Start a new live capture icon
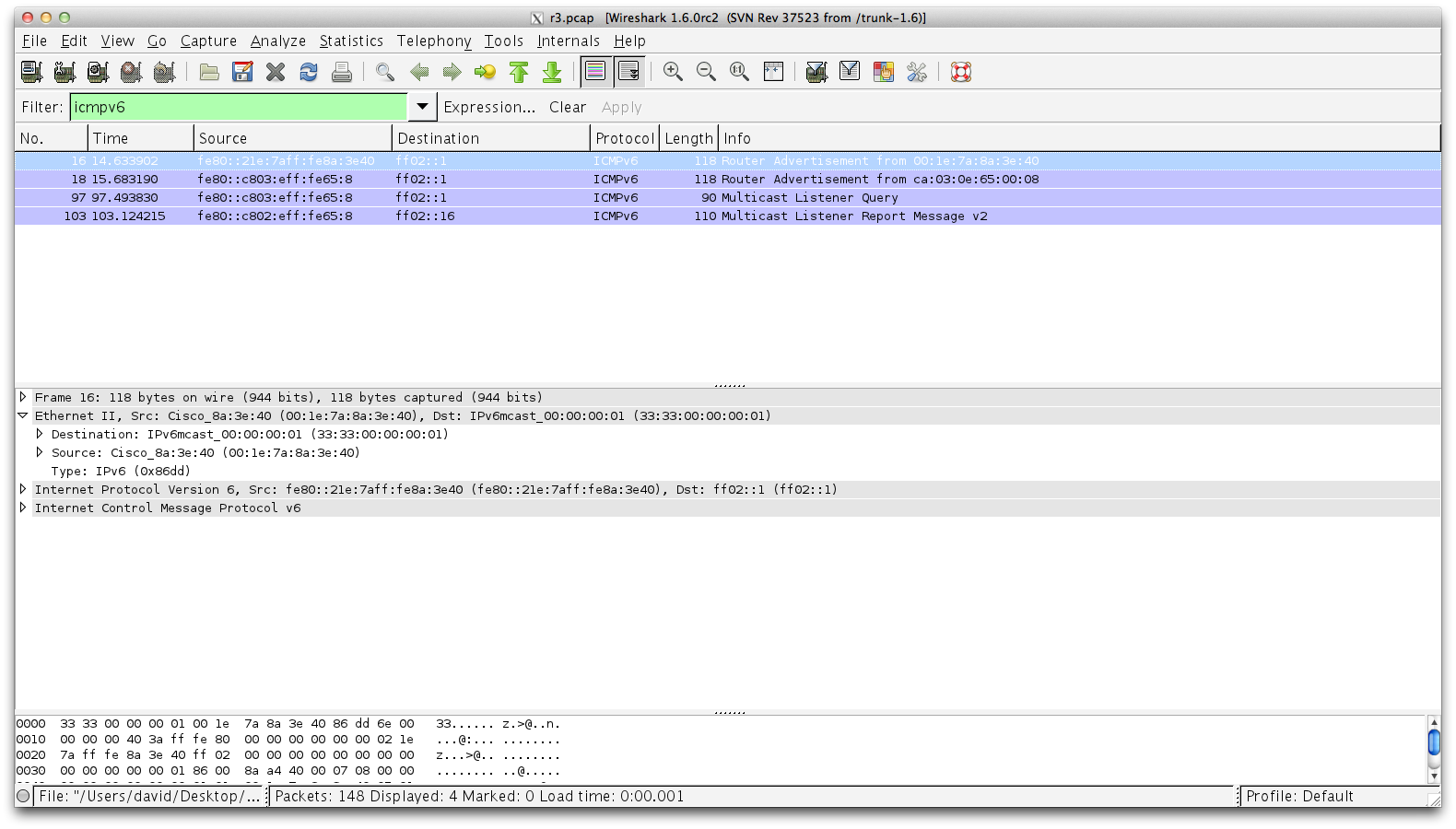The image size is (1456, 829). (x=98, y=72)
